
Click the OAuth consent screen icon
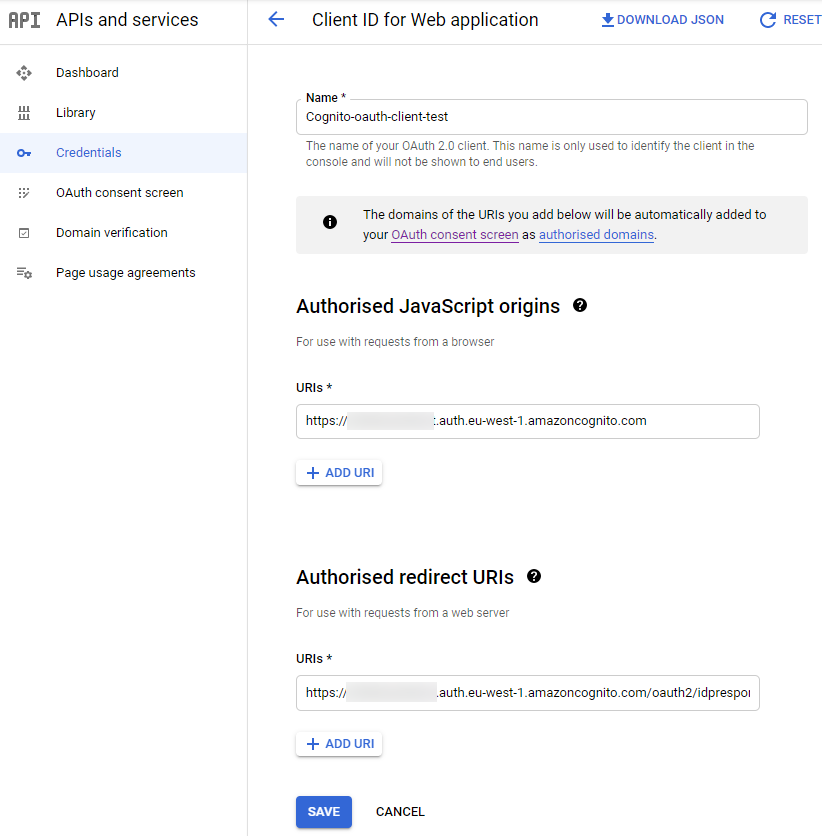coord(24,193)
